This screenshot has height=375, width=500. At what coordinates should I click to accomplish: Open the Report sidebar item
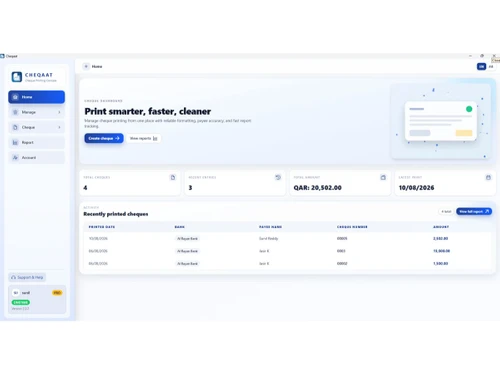[x=37, y=142]
